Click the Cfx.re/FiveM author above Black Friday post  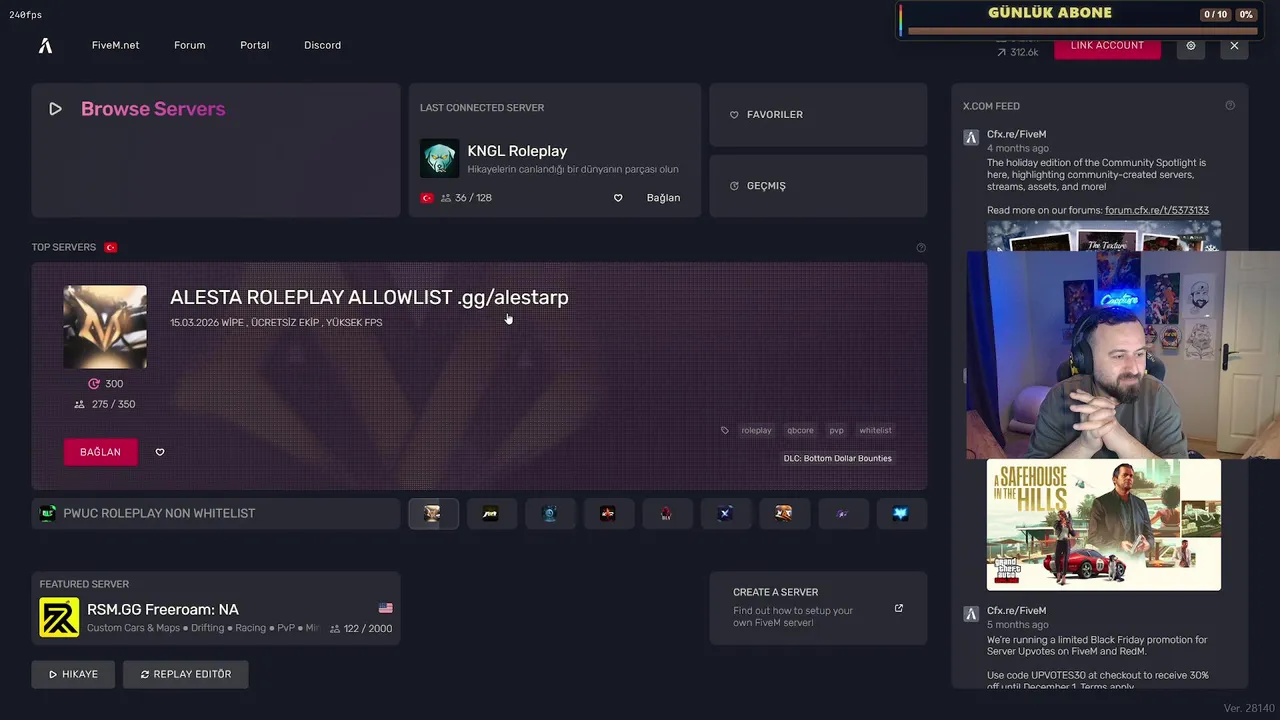click(x=1017, y=611)
